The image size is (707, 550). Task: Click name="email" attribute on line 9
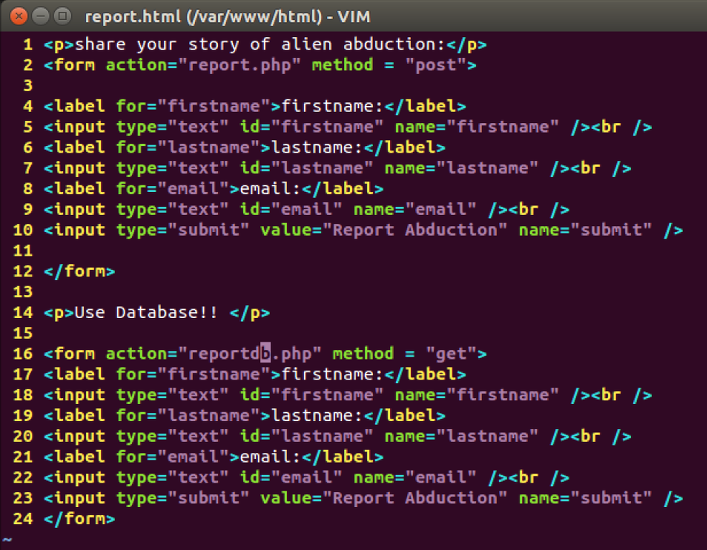[415, 210]
